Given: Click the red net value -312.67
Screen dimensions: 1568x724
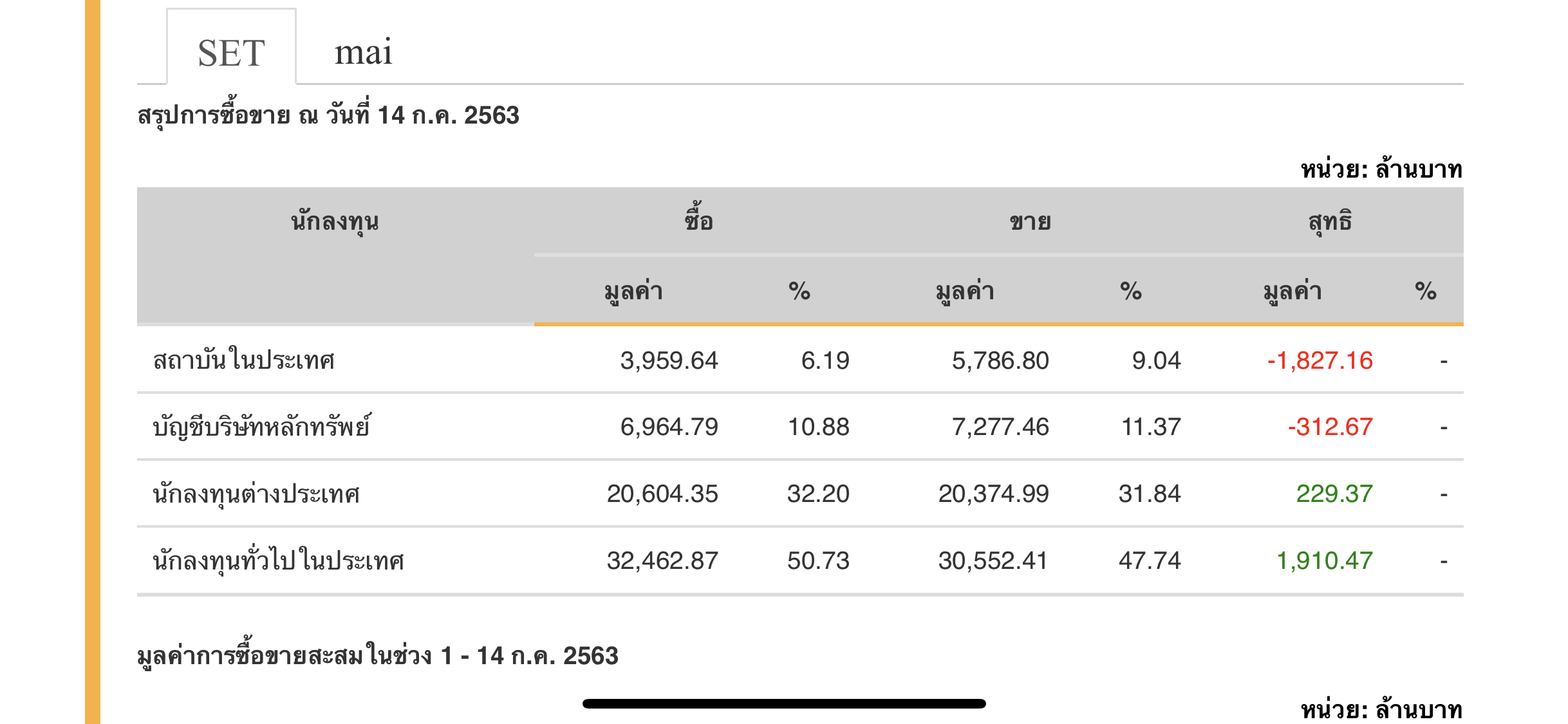Looking at the screenshot, I should pos(1330,427).
